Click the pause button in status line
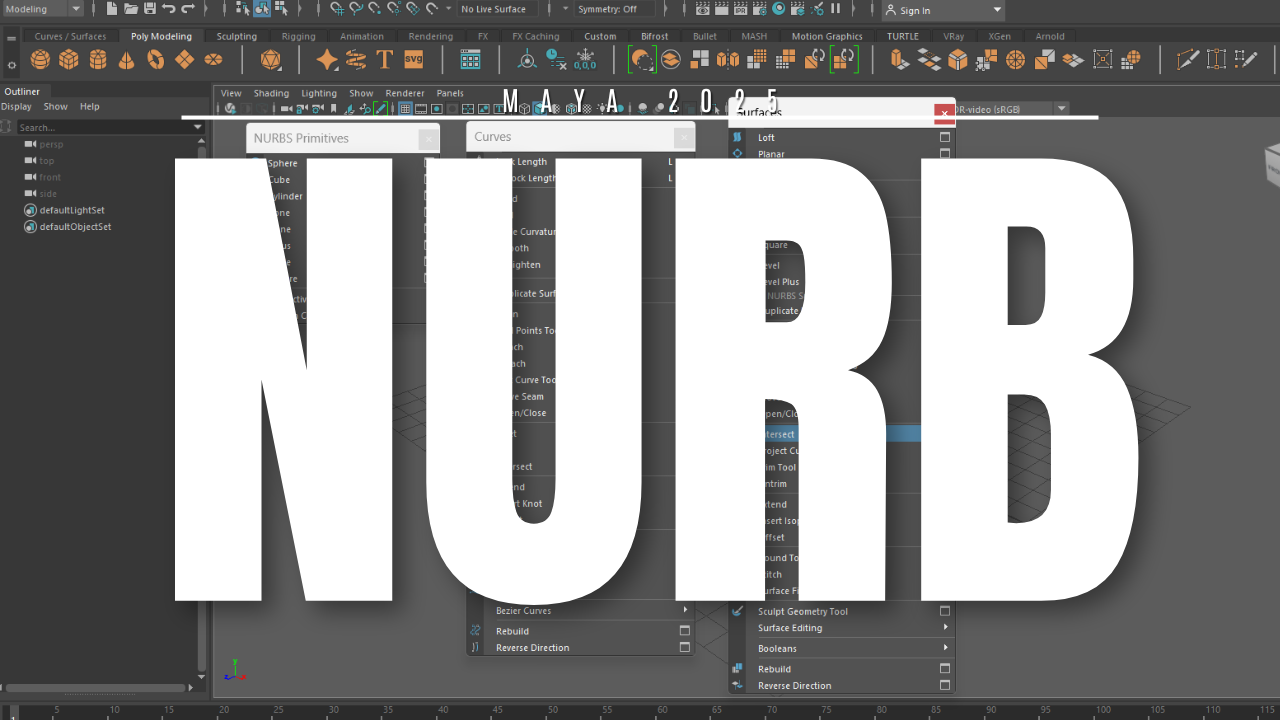This screenshot has width=1280, height=720. coord(836,9)
